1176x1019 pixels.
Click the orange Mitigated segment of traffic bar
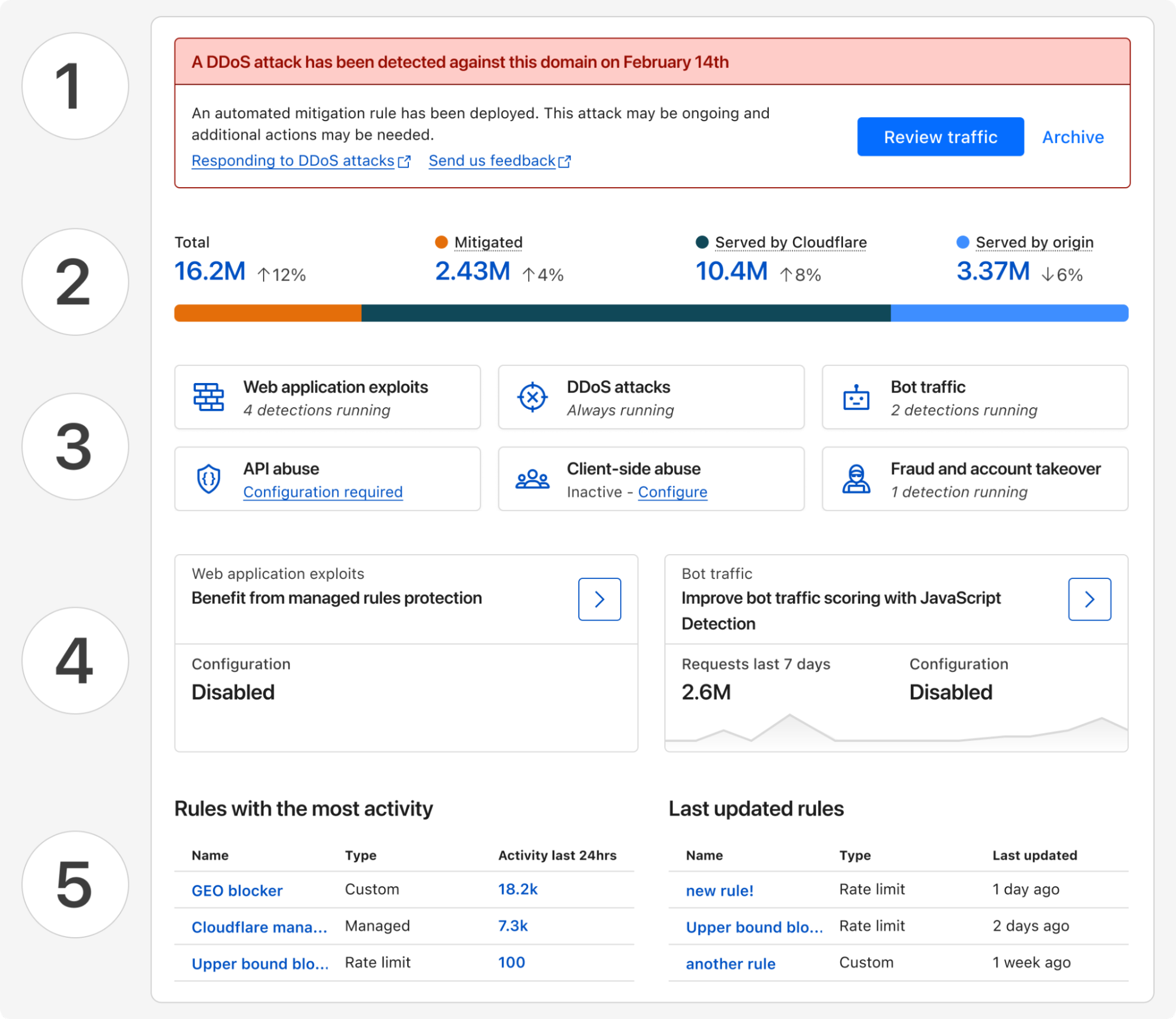tap(268, 313)
